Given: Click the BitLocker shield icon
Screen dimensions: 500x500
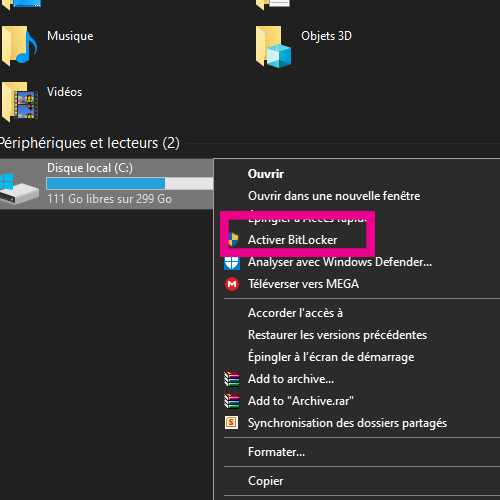Looking at the screenshot, I should pyautogui.click(x=233, y=240).
